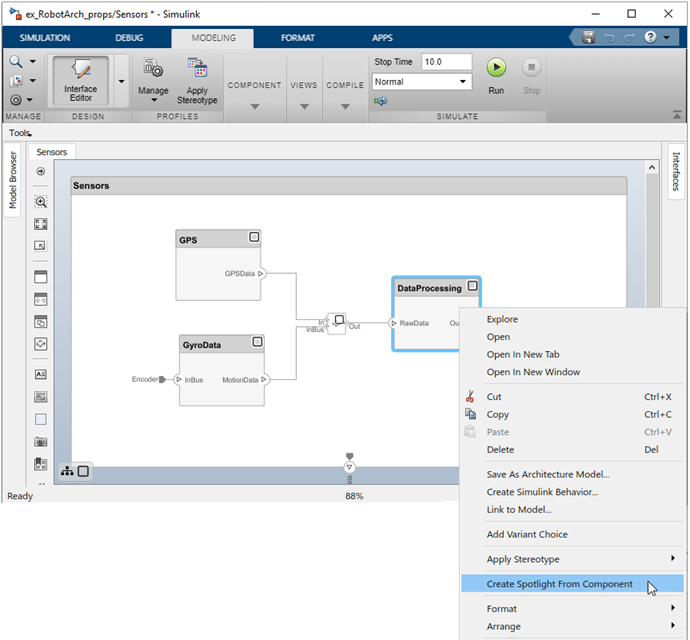Select Copy in the context menu

[573, 415]
